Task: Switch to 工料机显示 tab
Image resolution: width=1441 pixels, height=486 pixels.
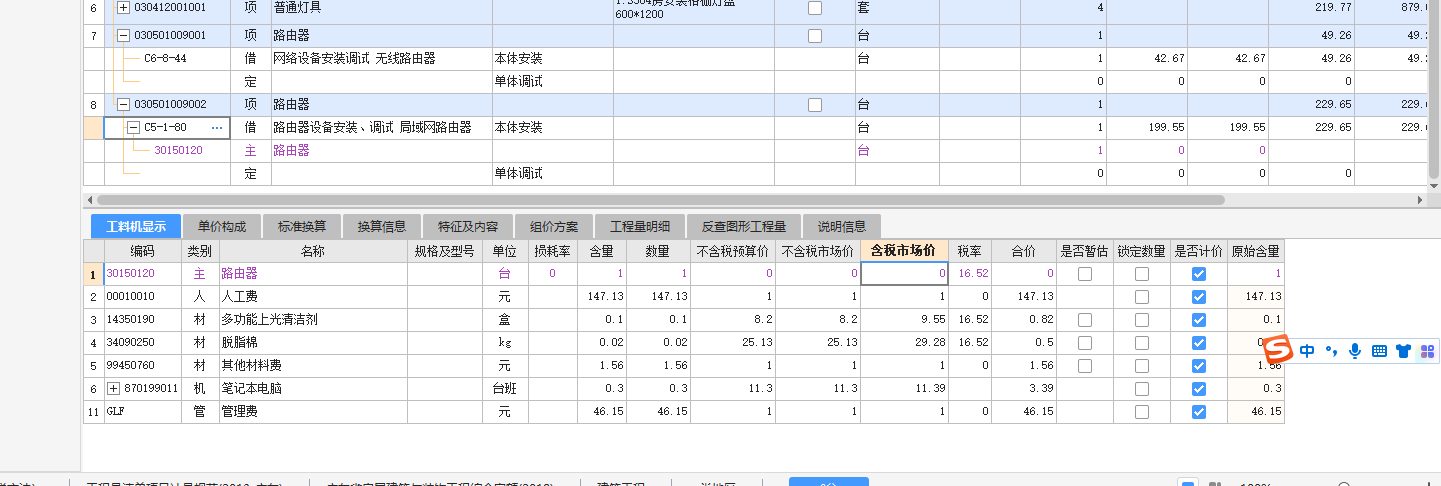Action: (x=136, y=226)
